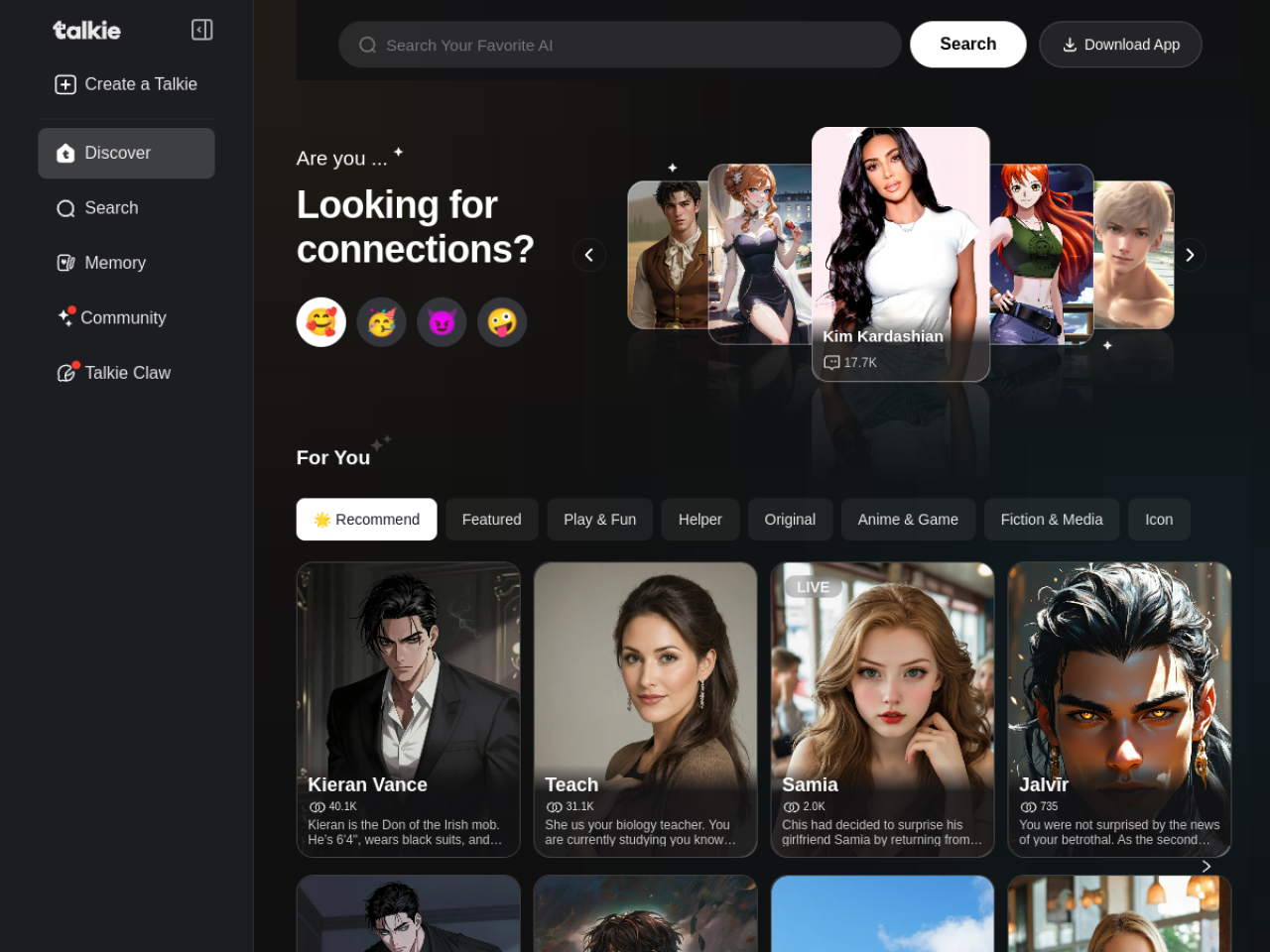Switch to the Play & Fun tab

600,520
